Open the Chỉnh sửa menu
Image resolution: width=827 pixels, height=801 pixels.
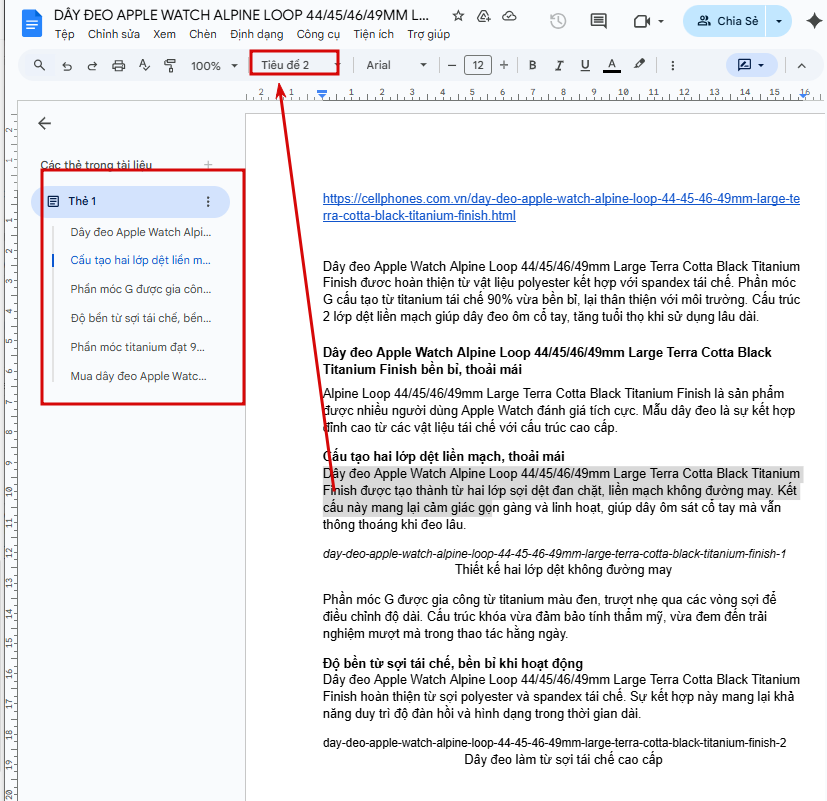[x=113, y=34]
